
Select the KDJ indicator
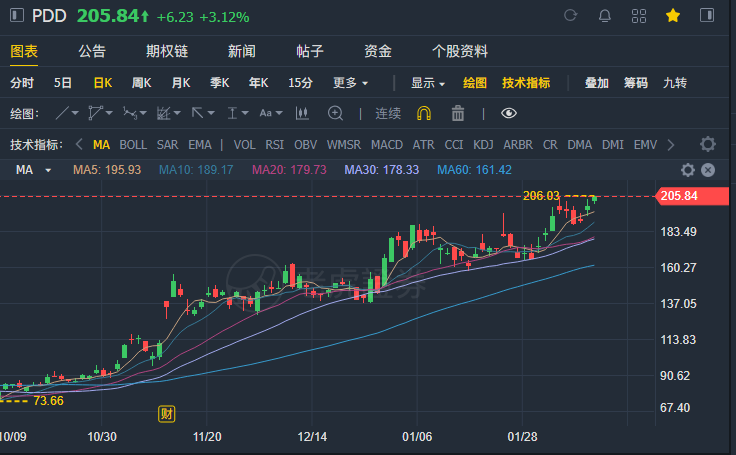483,145
